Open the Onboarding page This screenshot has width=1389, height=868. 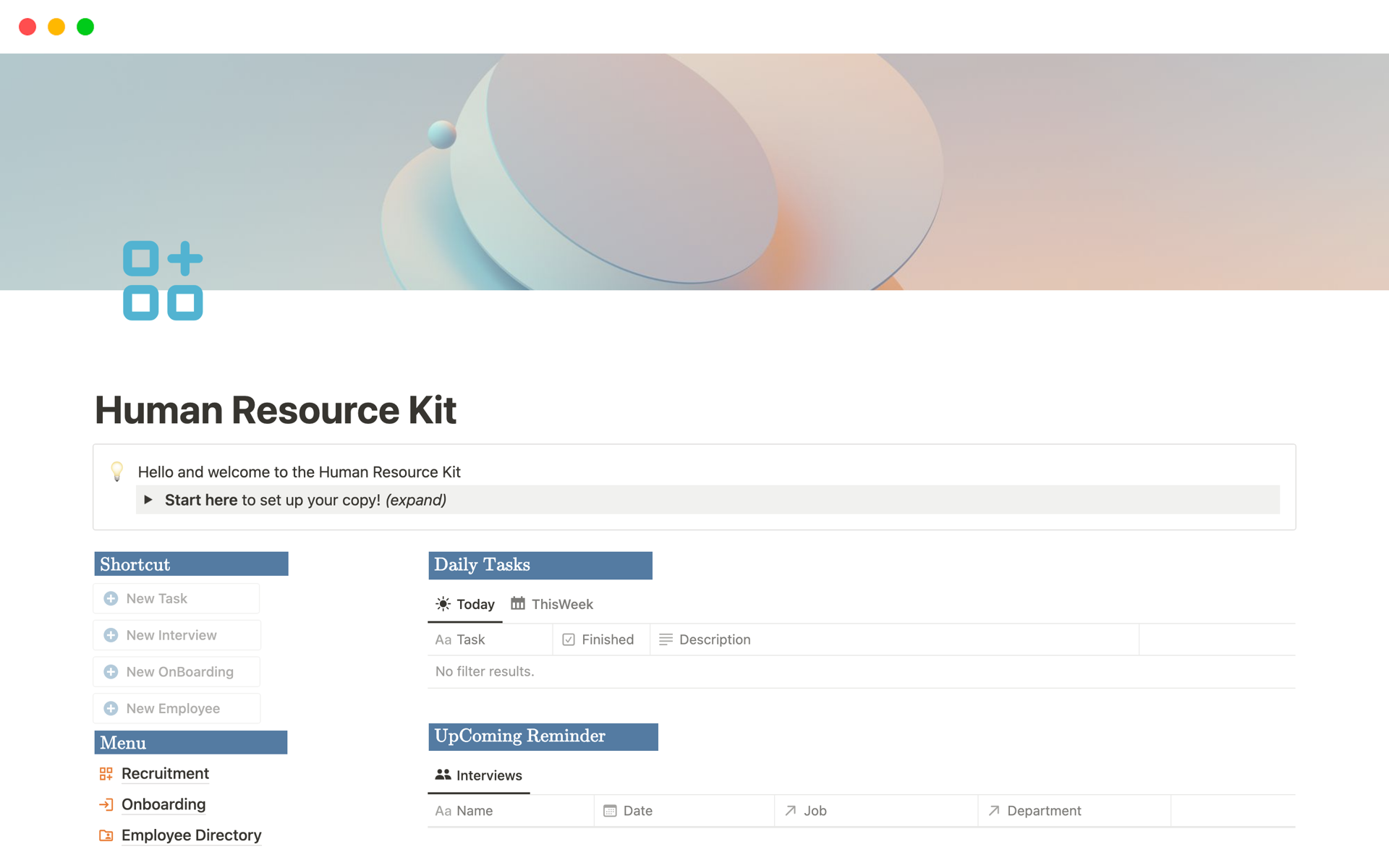click(163, 804)
